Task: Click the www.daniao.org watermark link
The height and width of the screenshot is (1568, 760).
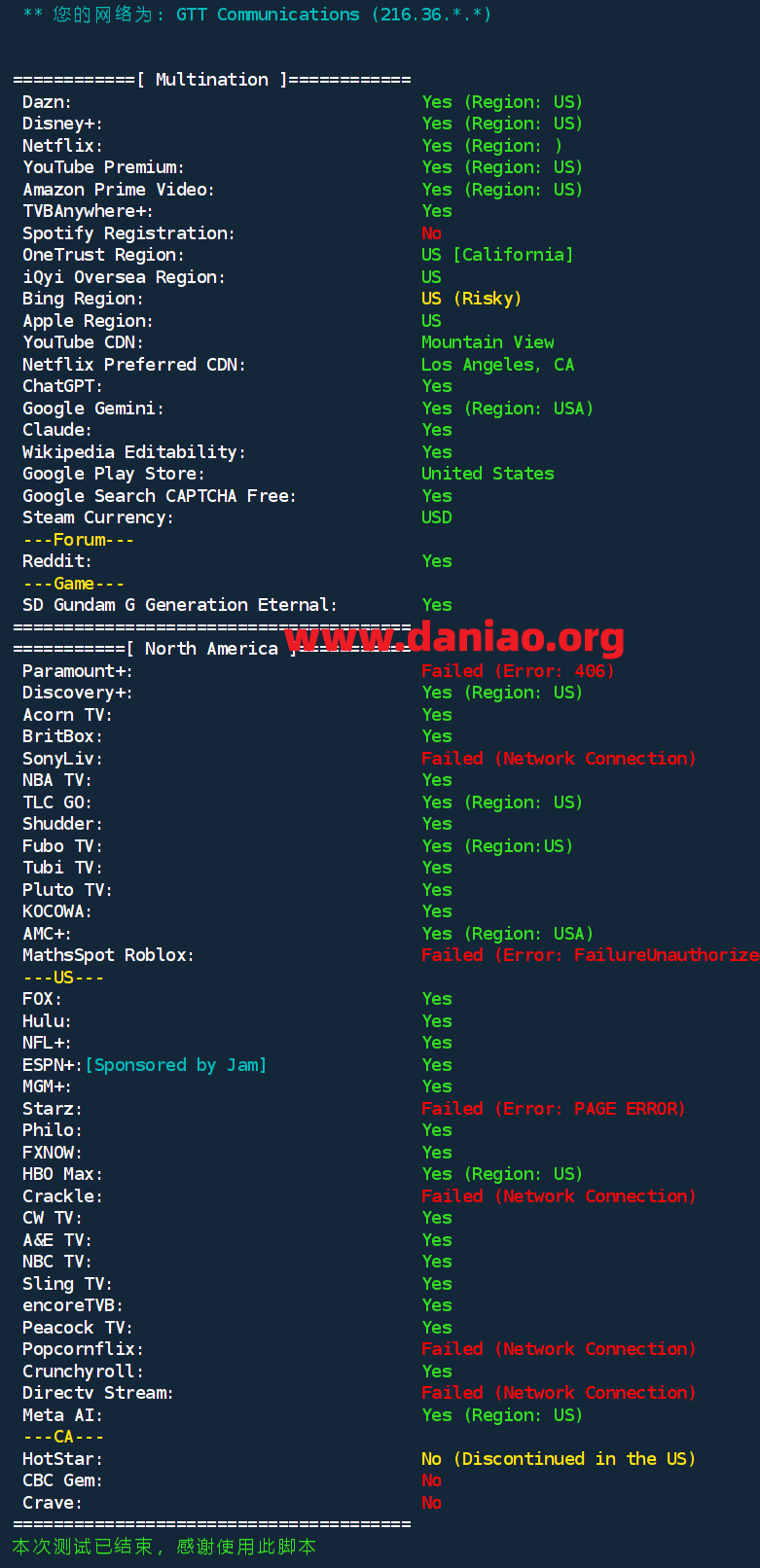Action: (455, 638)
